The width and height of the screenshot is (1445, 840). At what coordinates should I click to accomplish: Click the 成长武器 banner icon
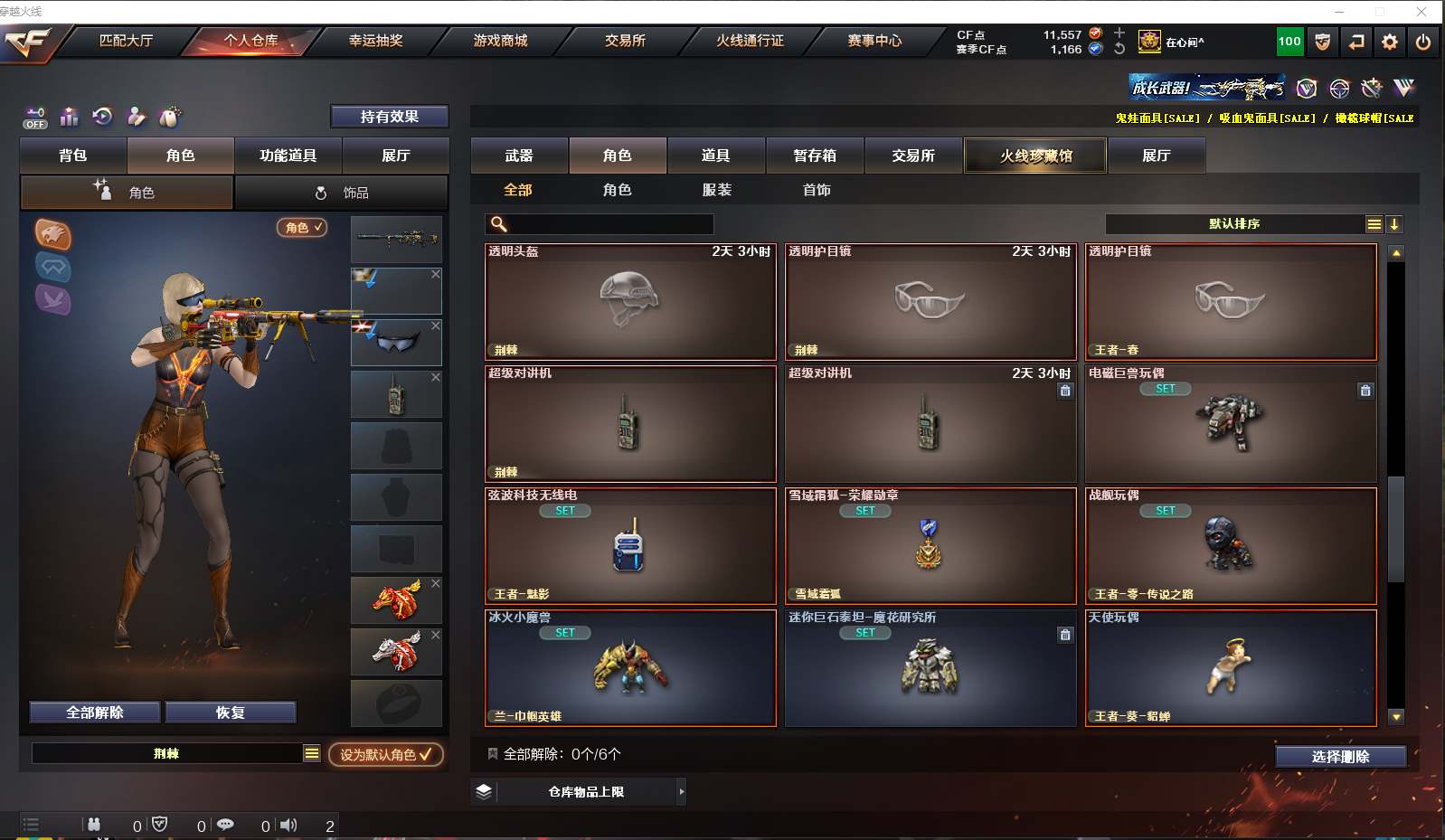point(1207,88)
